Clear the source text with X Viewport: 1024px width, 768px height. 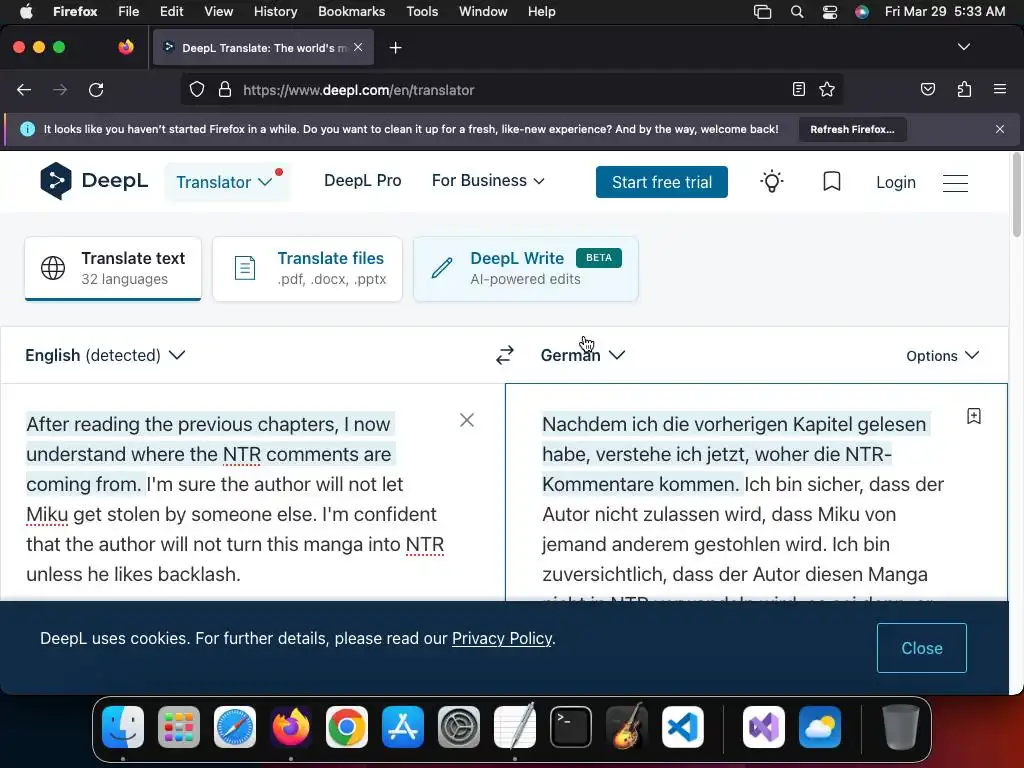[x=467, y=420]
